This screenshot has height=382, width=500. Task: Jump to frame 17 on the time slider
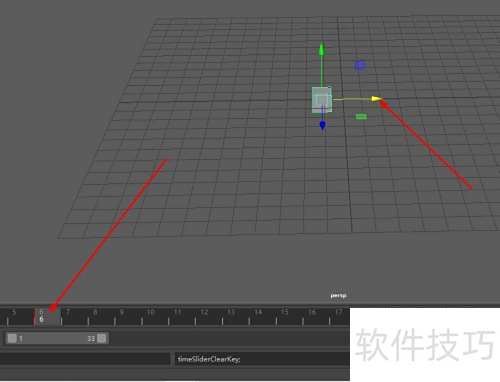338,312
